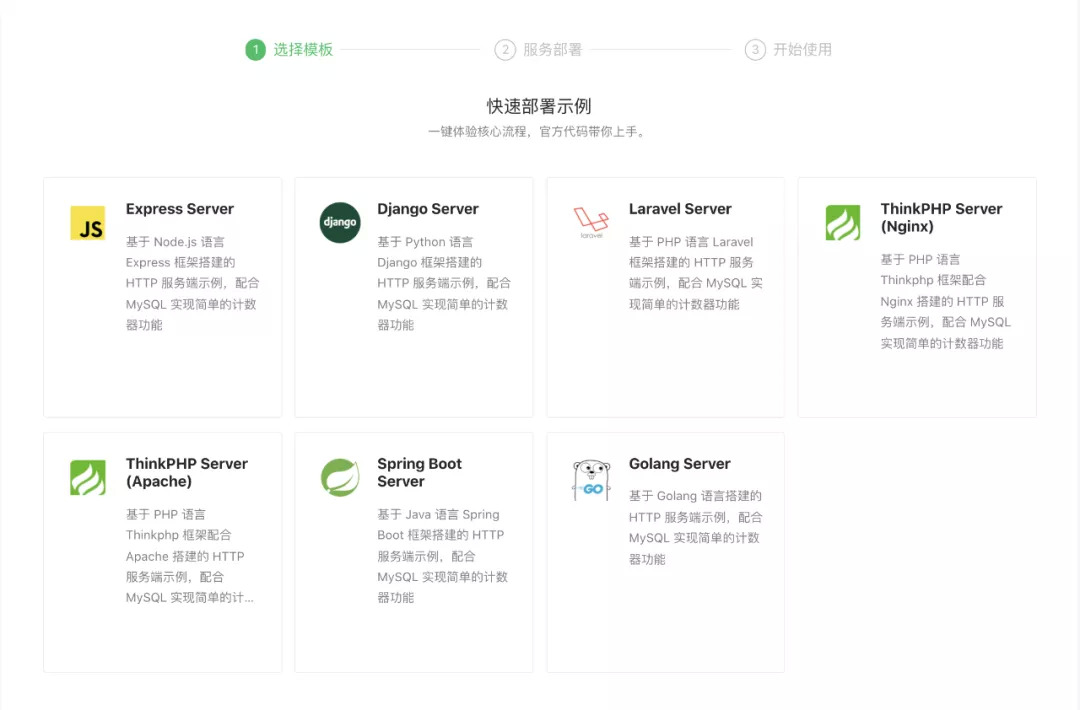
Task: Open the Laravel Server template title
Action: click(x=680, y=209)
